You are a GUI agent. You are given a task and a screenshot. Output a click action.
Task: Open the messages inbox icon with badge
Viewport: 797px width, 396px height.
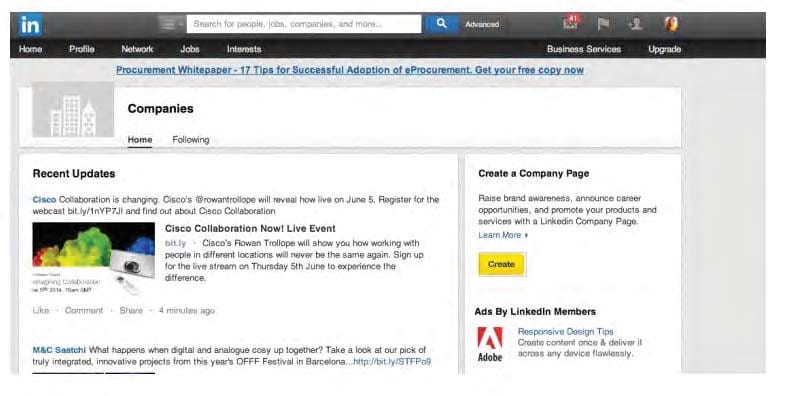click(571, 23)
